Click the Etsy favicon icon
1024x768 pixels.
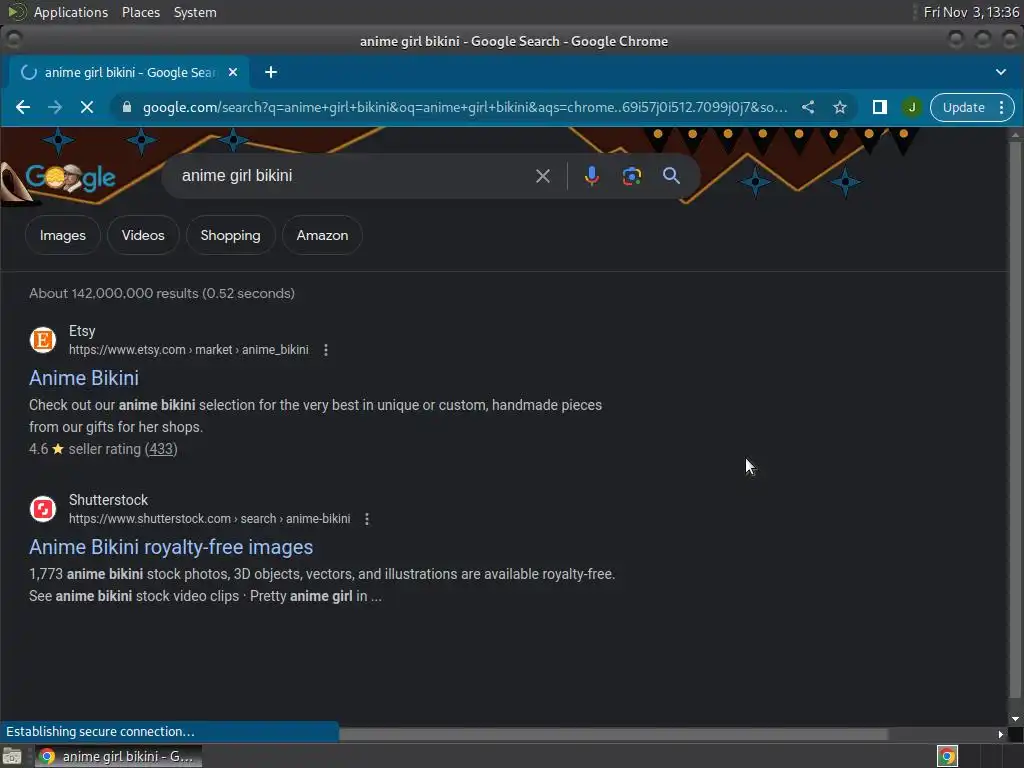(x=43, y=340)
